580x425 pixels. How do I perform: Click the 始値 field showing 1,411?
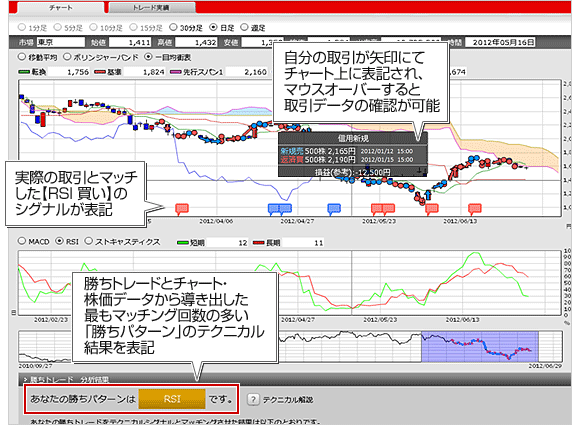[130, 43]
